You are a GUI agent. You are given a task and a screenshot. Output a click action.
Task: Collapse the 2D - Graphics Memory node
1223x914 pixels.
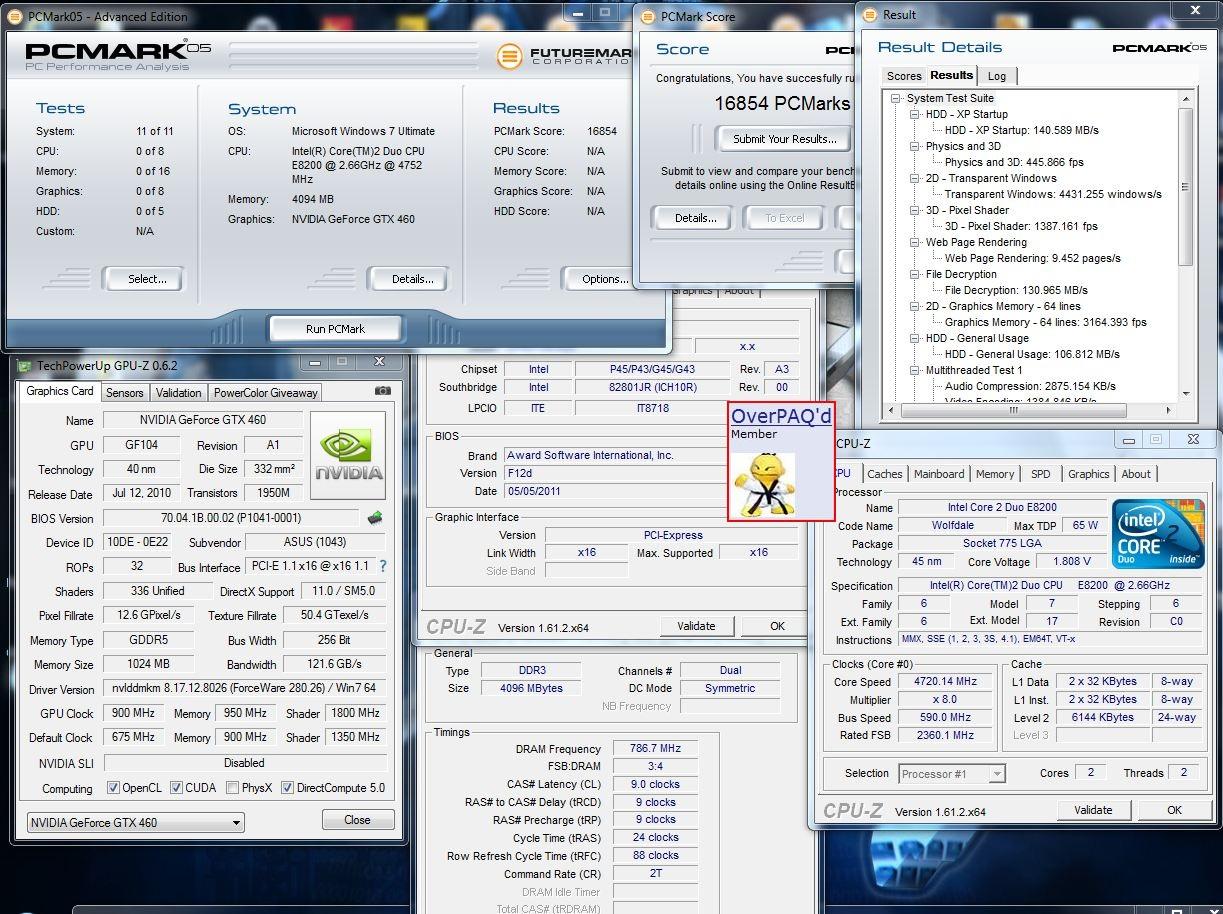914,306
